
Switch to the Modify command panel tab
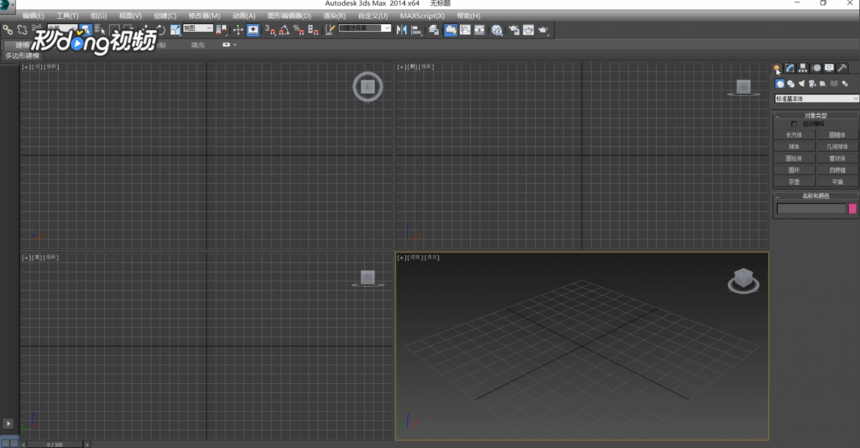point(790,68)
